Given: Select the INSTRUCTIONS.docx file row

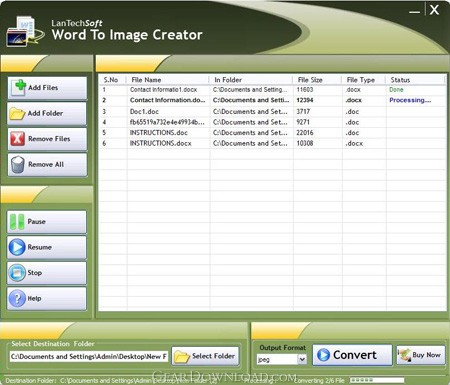Looking at the screenshot, I should (x=272, y=143).
